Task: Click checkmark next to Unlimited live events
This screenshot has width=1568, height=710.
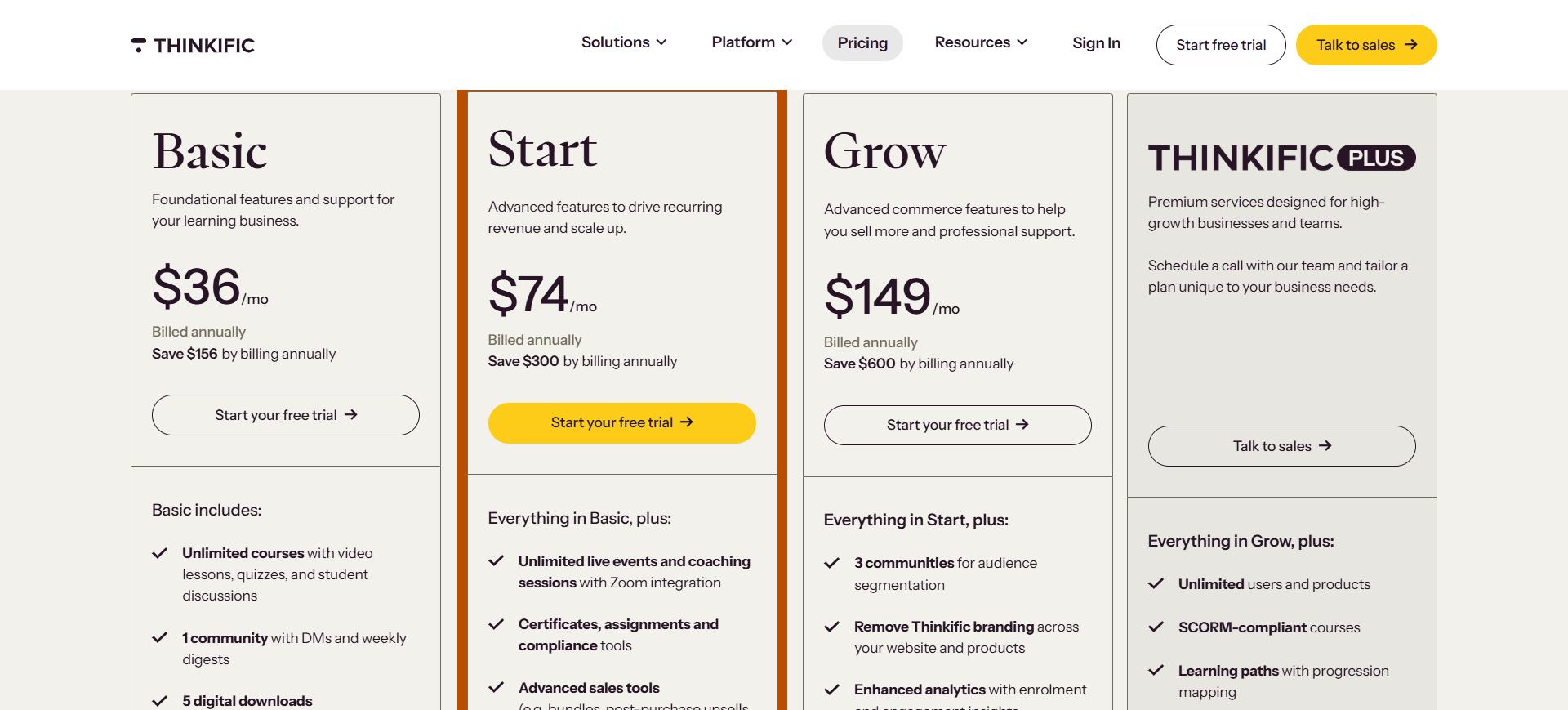Action: pos(496,561)
